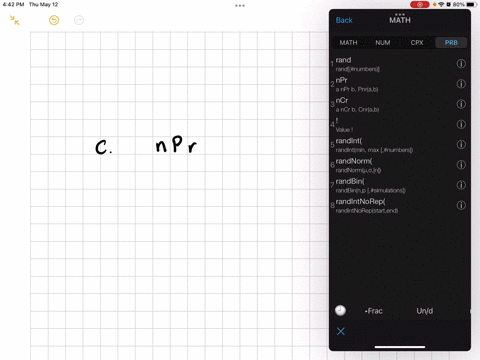Image resolution: width=480 pixels, height=360 pixels.
Task: Tap the ▸Frac conversion button
Action: [x=374, y=311]
